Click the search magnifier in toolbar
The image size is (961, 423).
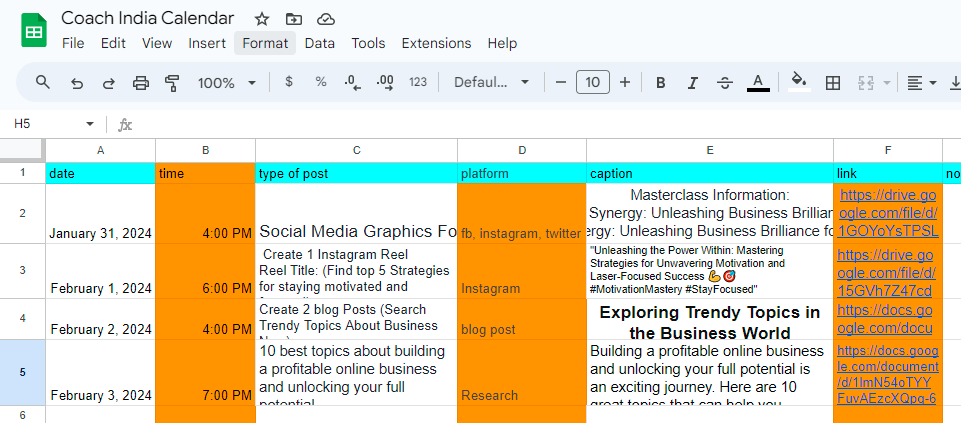(42, 83)
